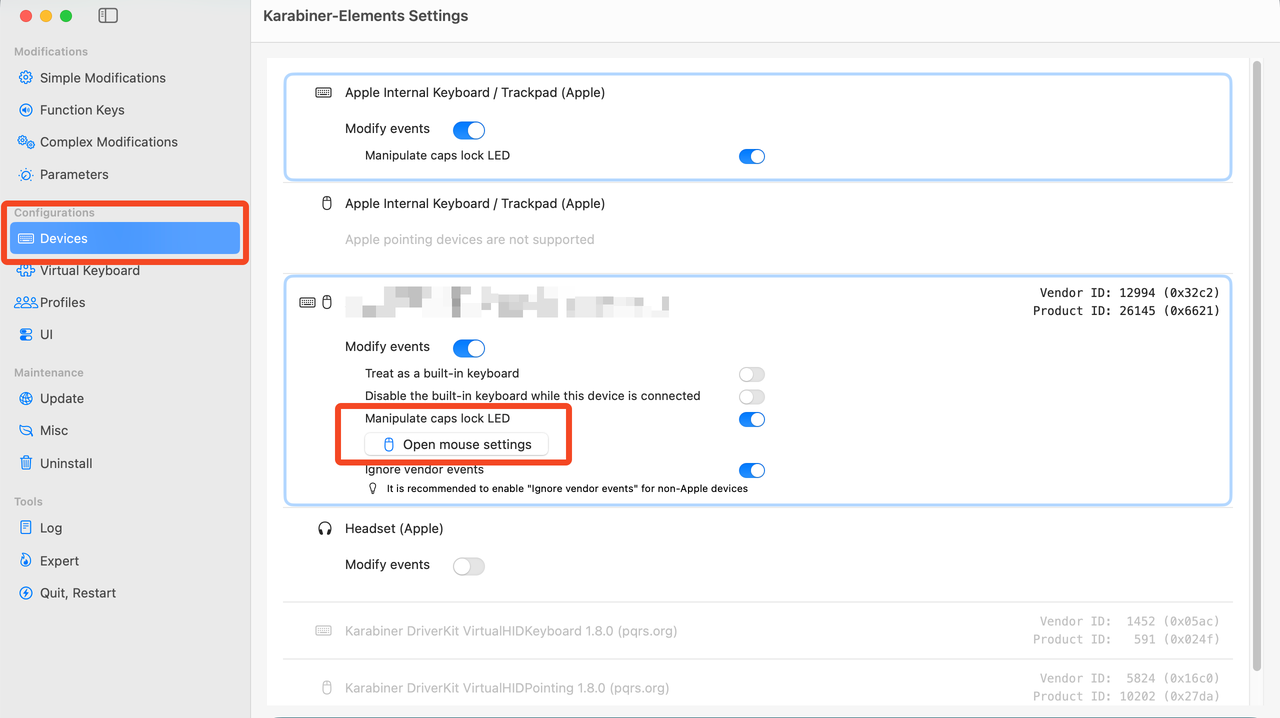Open the Expert tools page
This screenshot has height=718, width=1280.
click(x=59, y=561)
